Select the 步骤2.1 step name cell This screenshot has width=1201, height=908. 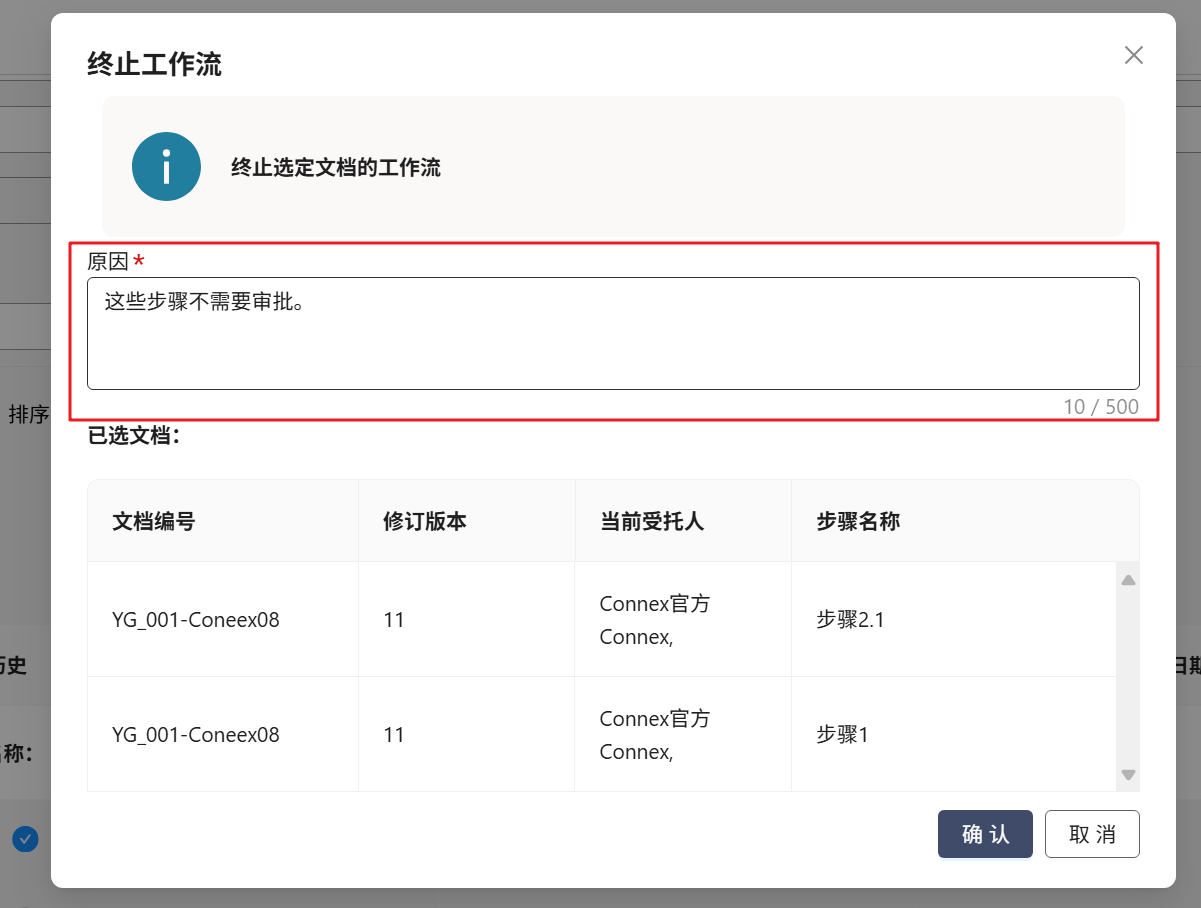pos(850,620)
